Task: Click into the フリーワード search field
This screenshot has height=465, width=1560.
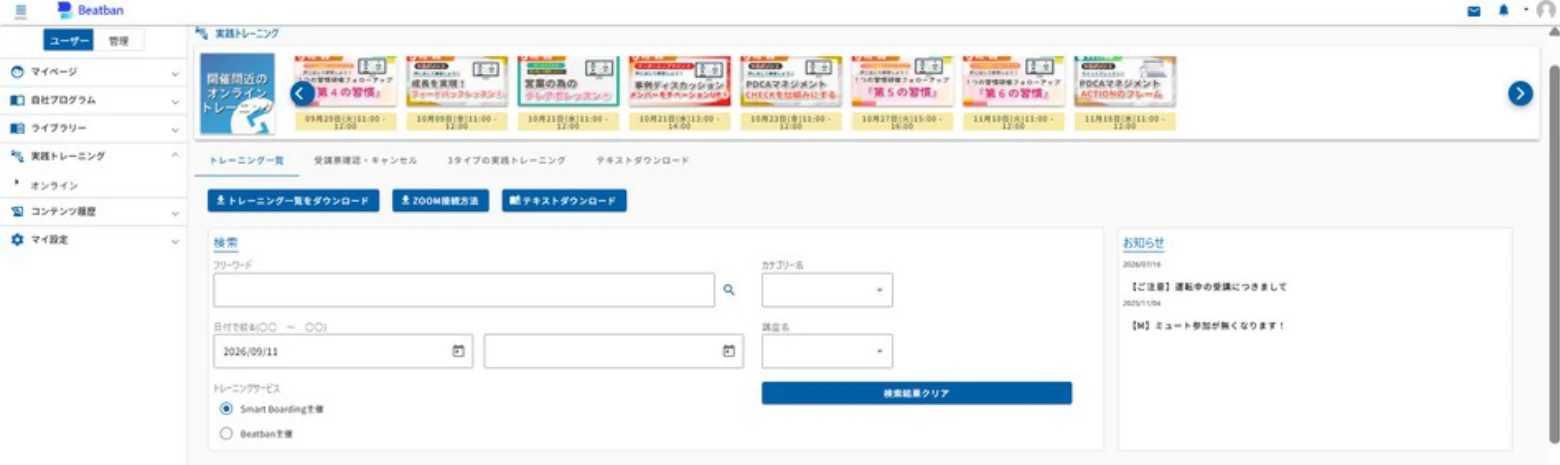Action: tap(464, 290)
